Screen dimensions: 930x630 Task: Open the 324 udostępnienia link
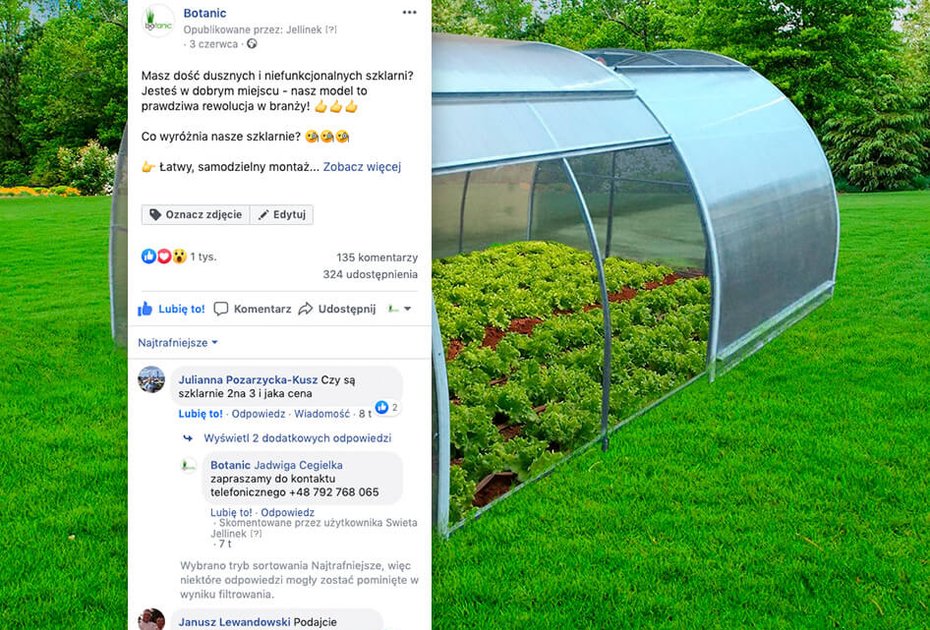370,275
